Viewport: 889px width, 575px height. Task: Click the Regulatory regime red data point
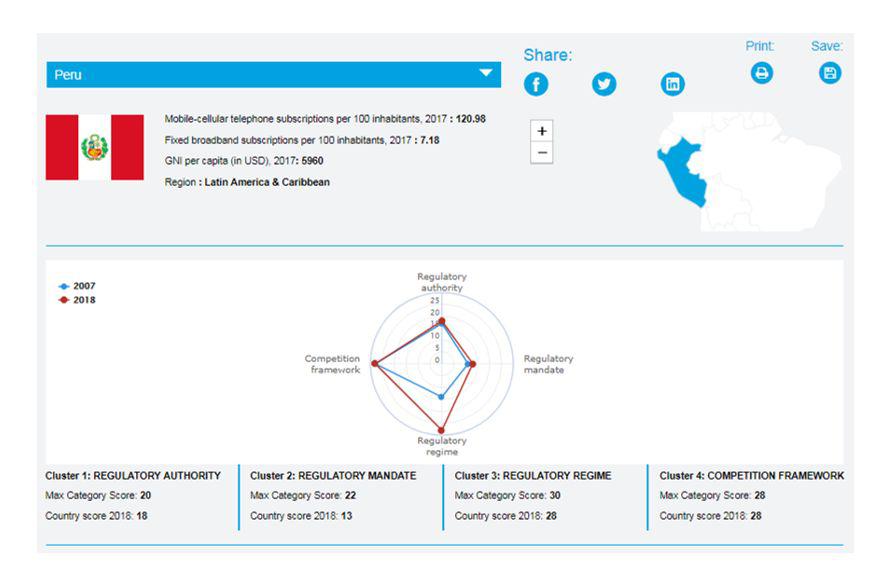tap(441, 430)
